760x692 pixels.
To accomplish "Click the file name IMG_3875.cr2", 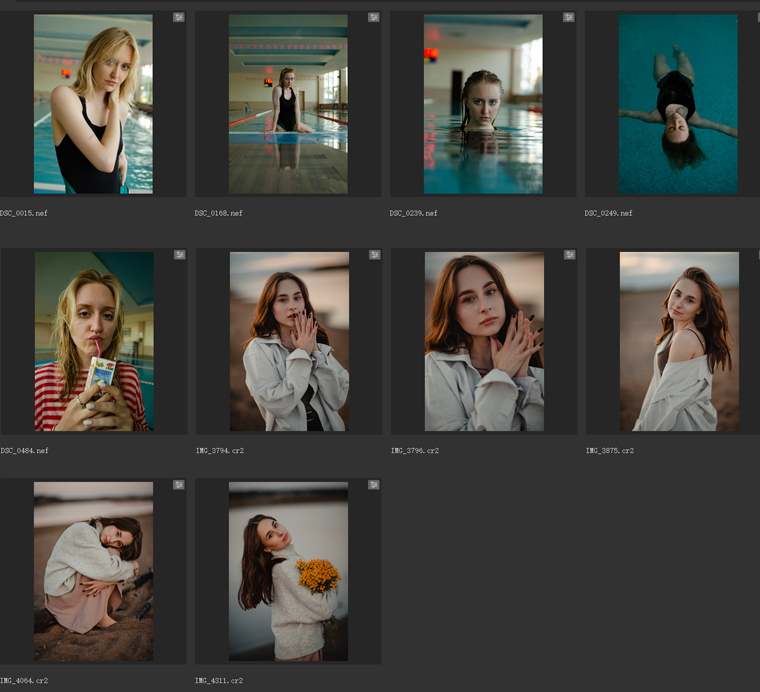I will pyautogui.click(x=610, y=451).
